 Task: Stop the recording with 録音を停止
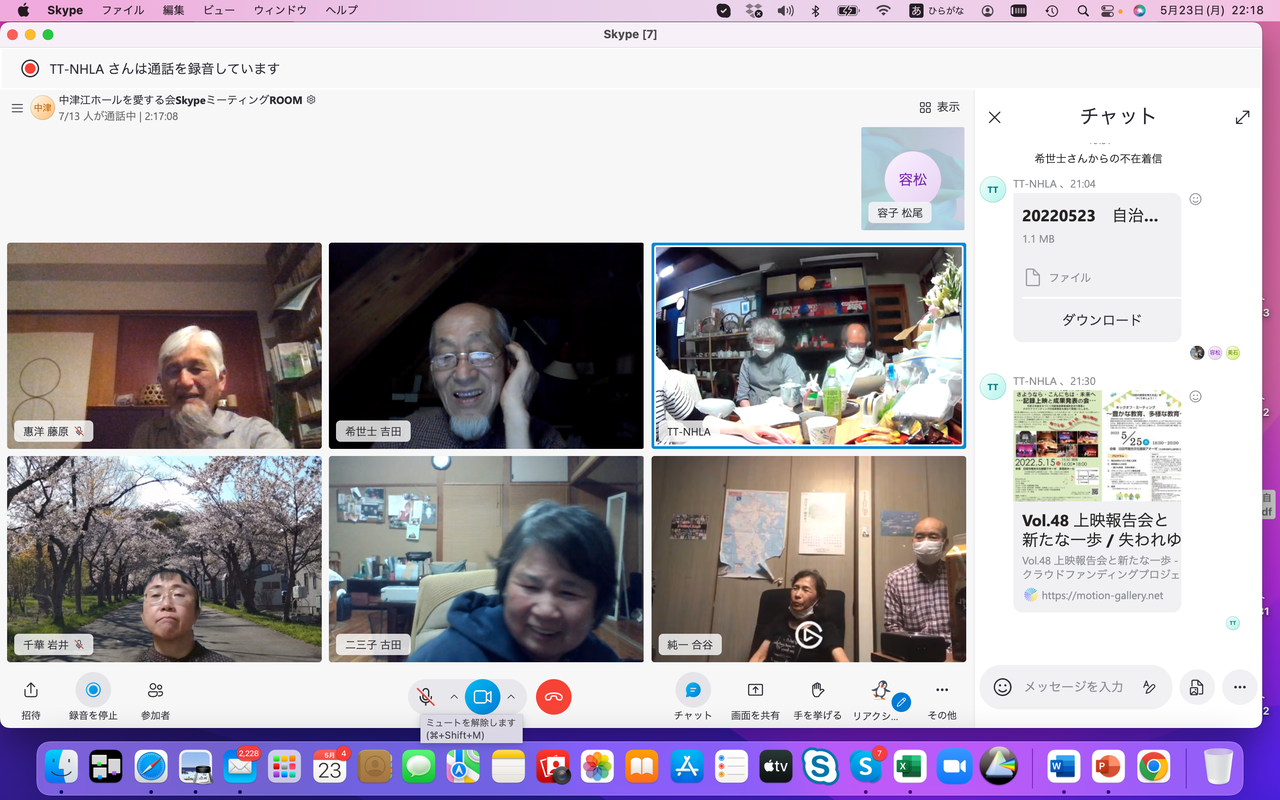coord(93,690)
